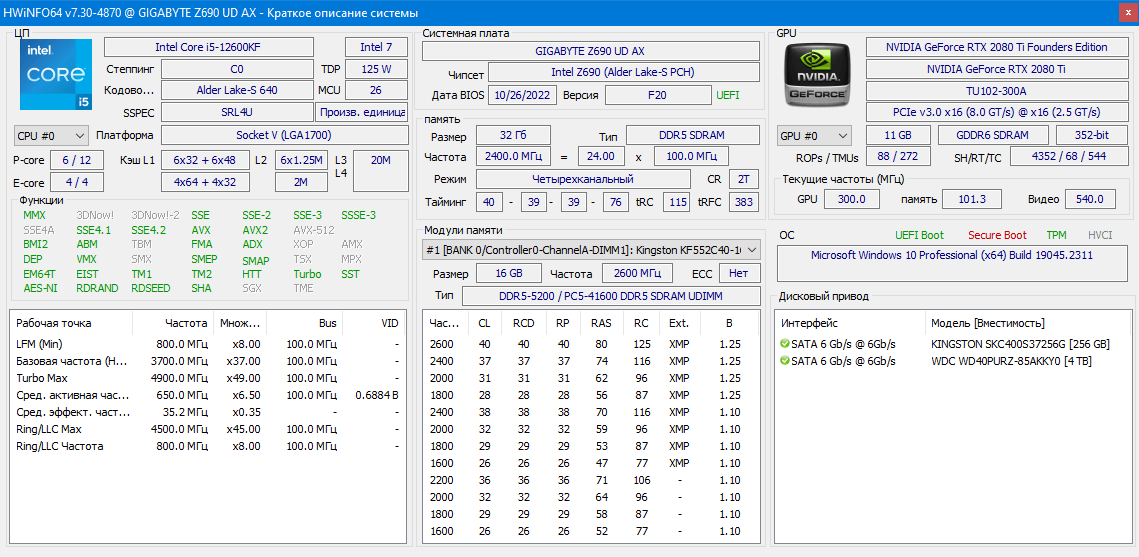Click the L3 cache 20M field
Viewport: 1139px width, 557px height.
(381, 171)
